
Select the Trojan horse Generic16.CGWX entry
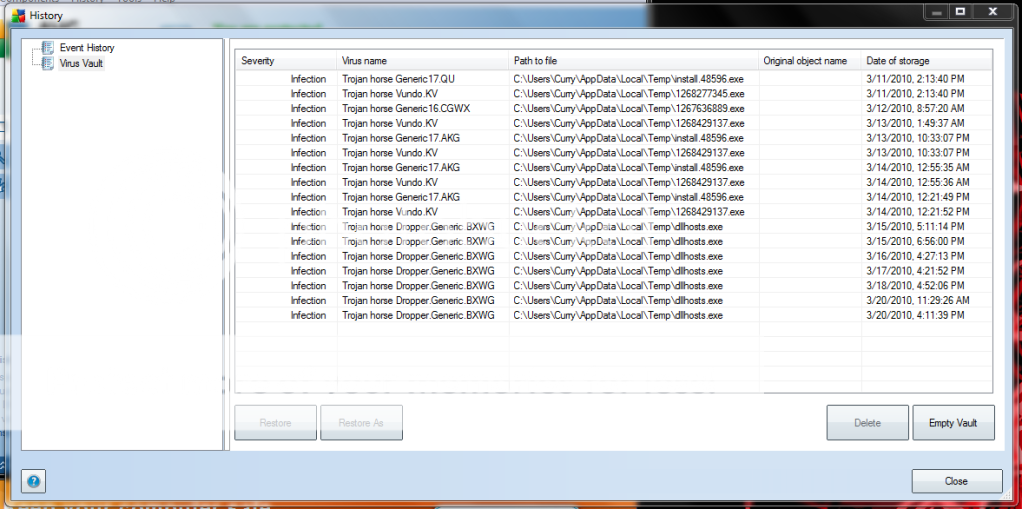pyautogui.click(x=405, y=108)
